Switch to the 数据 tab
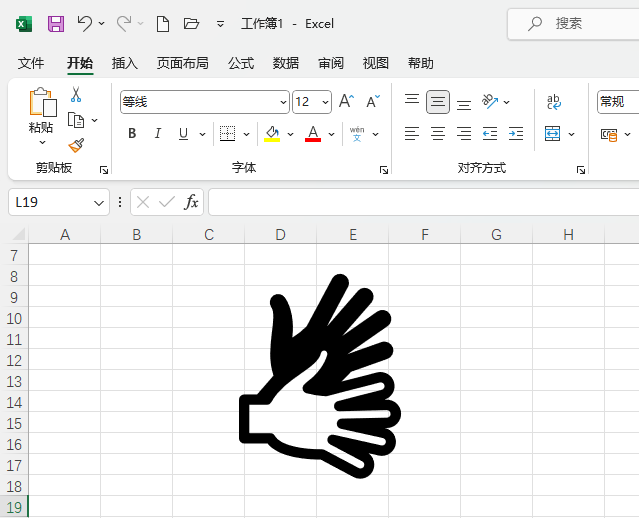Image resolution: width=639 pixels, height=518 pixels. click(286, 63)
